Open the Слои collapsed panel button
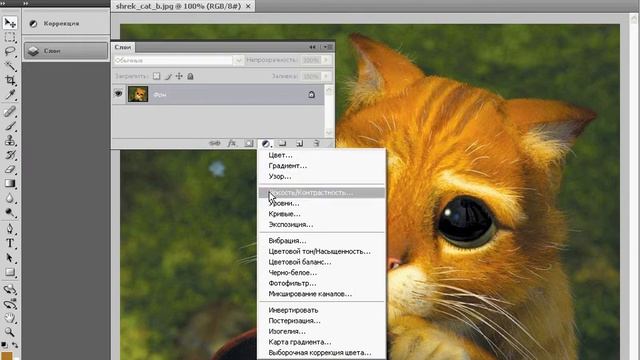Image resolution: width=640 pixels, height=360 pixels. 66,51
